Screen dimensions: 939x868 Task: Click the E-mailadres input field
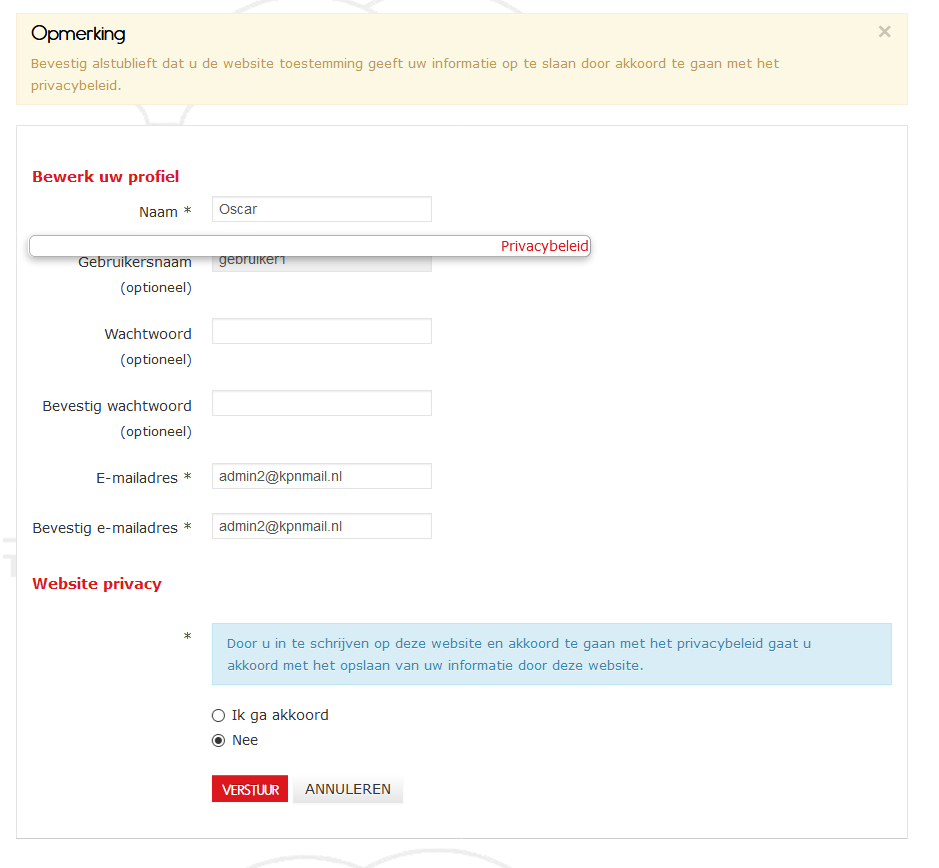click(x=322, y=476)
